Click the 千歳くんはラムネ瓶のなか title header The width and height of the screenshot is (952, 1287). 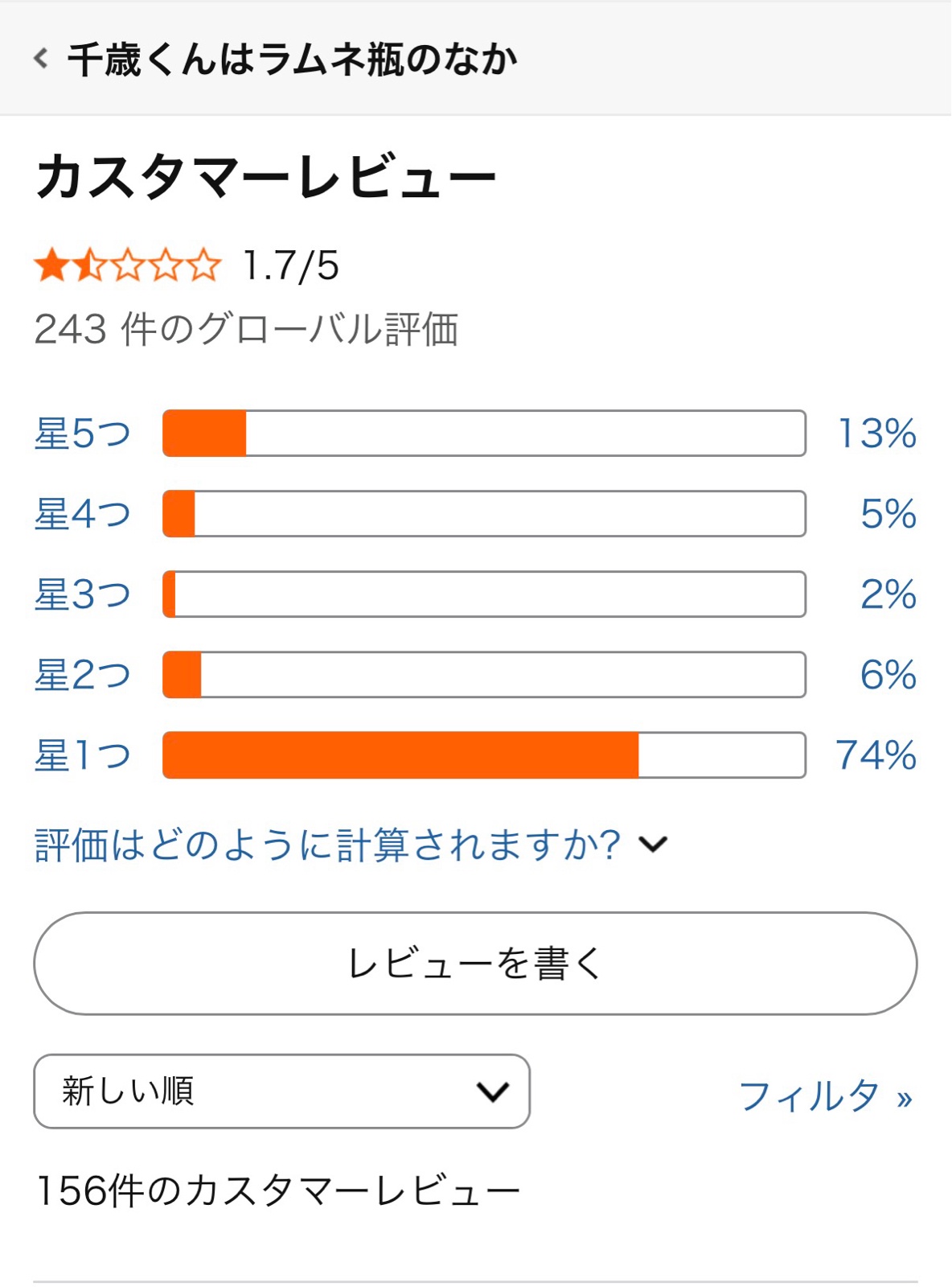[292, 60]
